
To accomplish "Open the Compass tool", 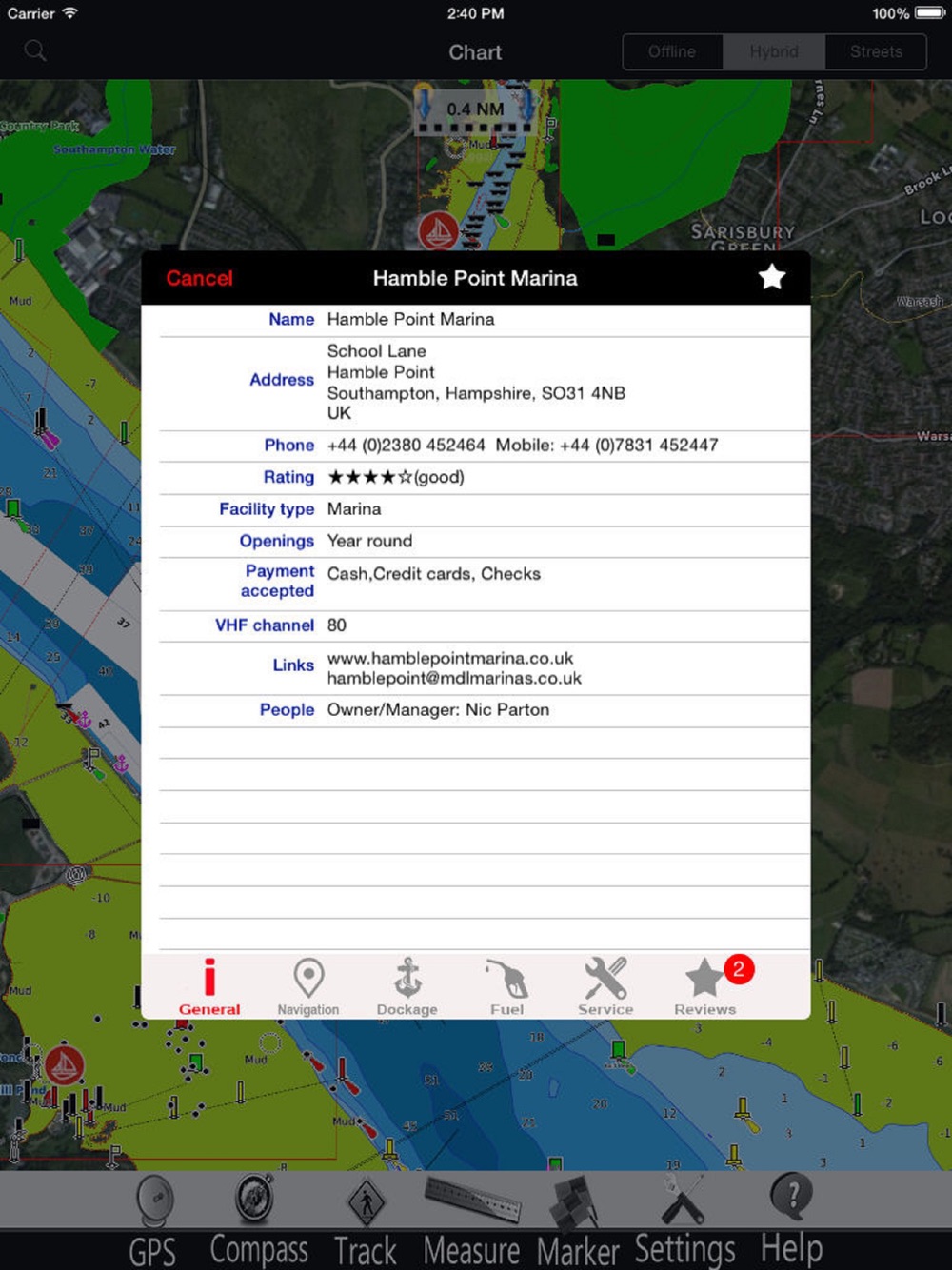I will coord(258,1220).
